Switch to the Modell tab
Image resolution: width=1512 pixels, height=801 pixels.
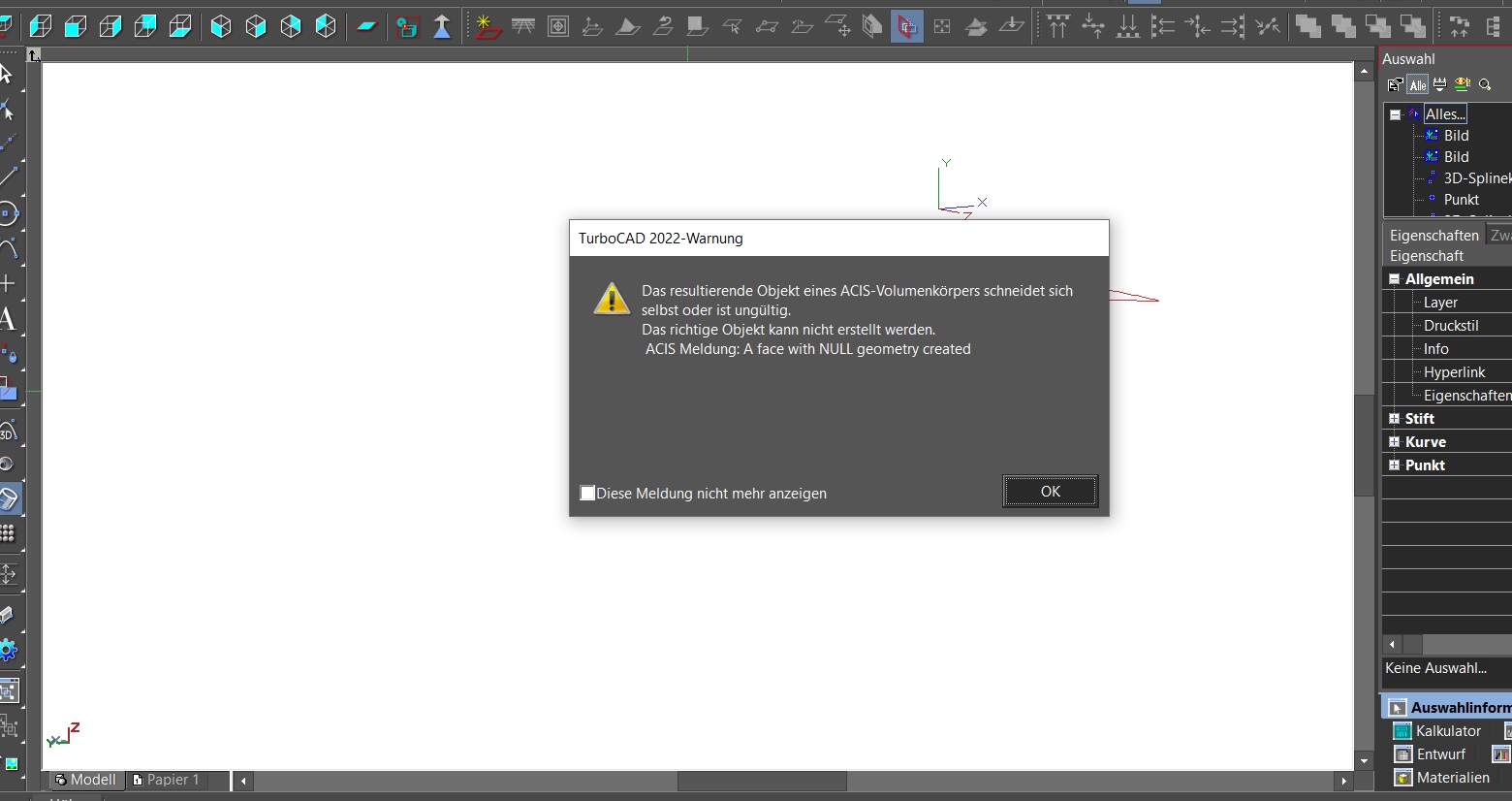[x=85, y=780]
